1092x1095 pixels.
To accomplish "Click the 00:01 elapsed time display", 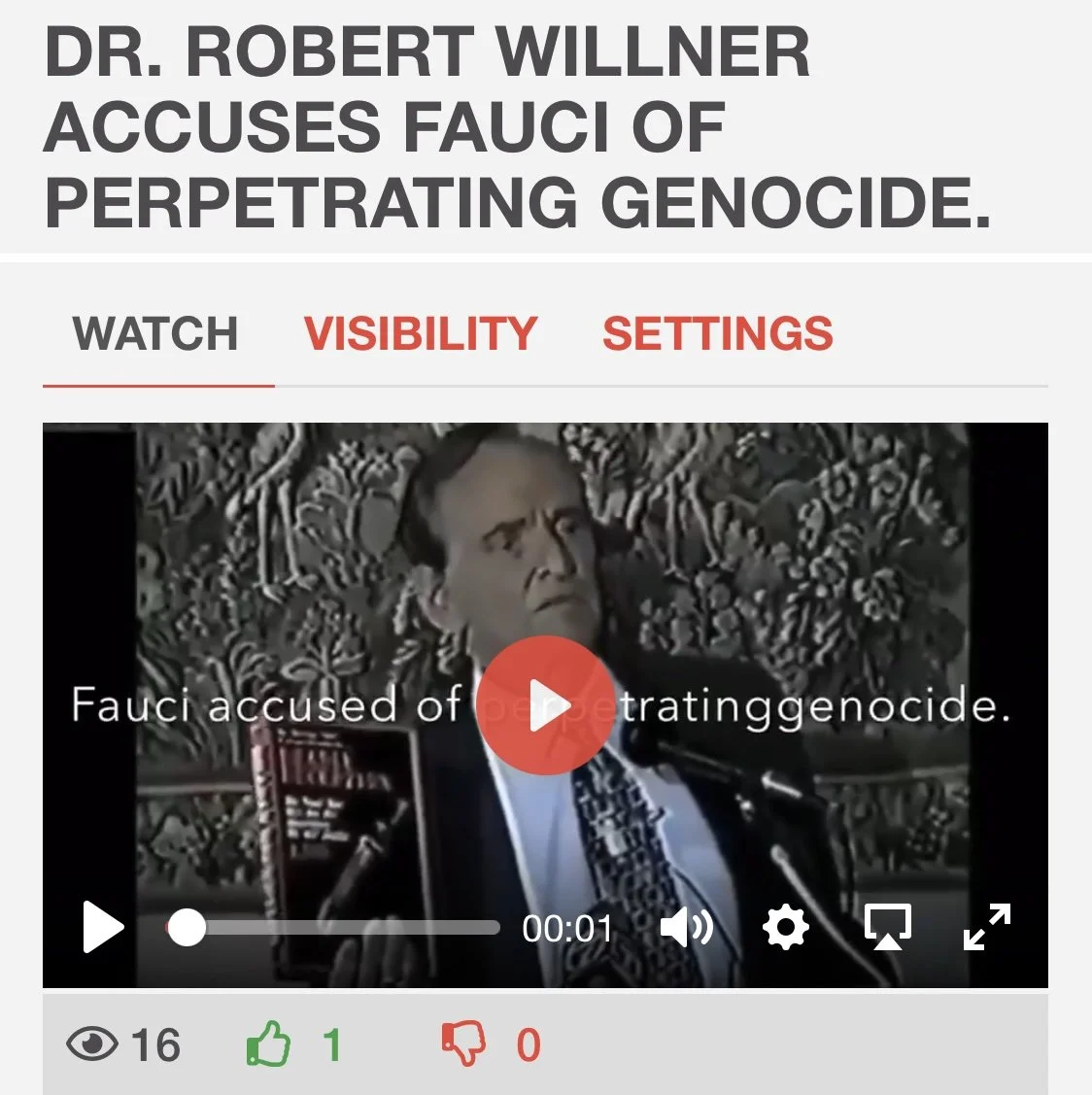I will click(567, 928).
